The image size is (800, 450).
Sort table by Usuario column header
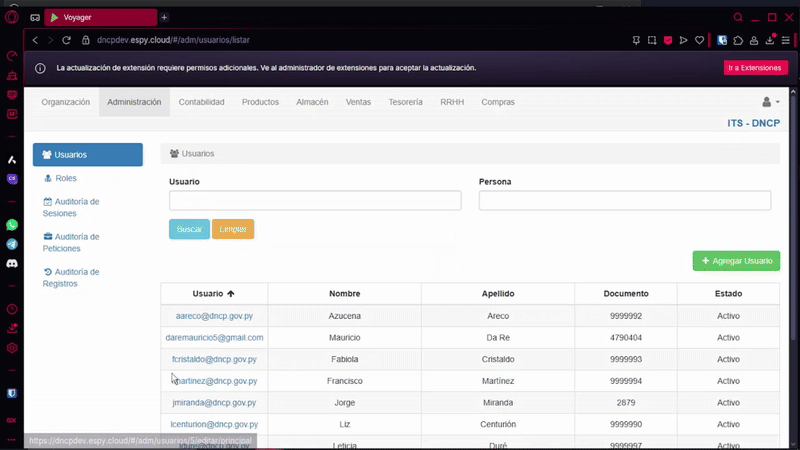click(213, 294)
